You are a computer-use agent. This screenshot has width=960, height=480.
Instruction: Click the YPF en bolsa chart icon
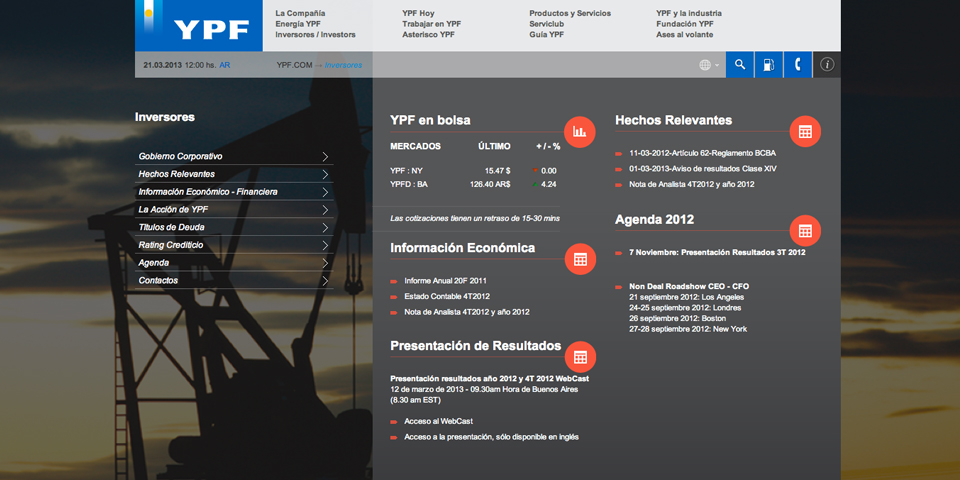click(580, 132)
